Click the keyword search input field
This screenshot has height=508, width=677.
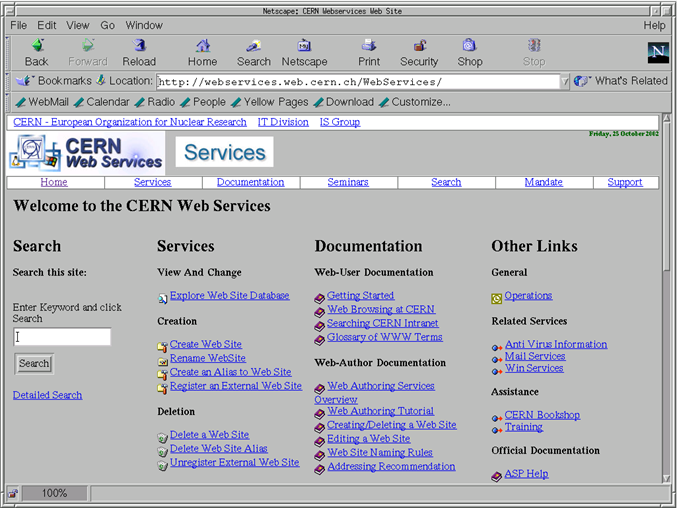[x=62, y=337]
